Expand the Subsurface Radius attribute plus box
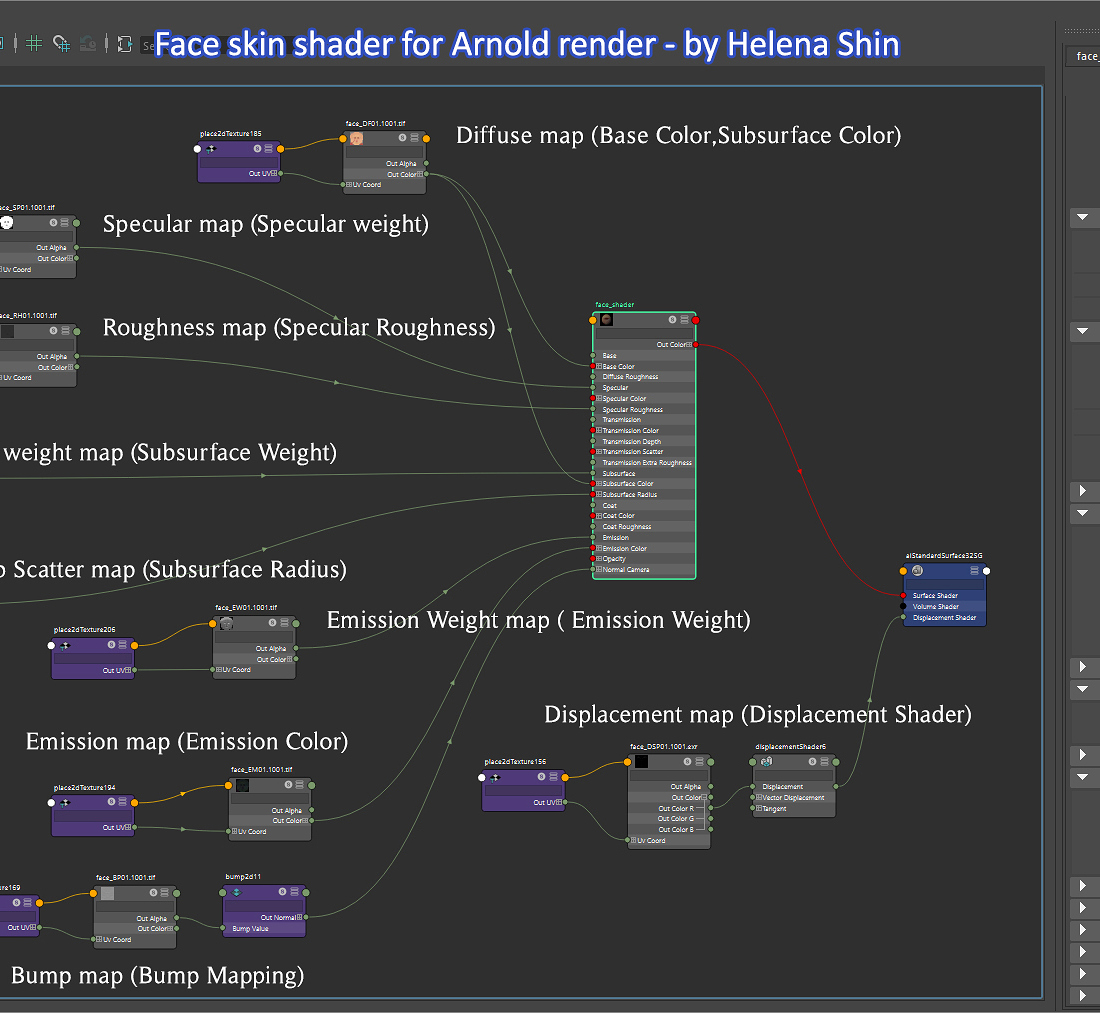The height and width of the screenshot is (1013, 1100). click(599, 495)
